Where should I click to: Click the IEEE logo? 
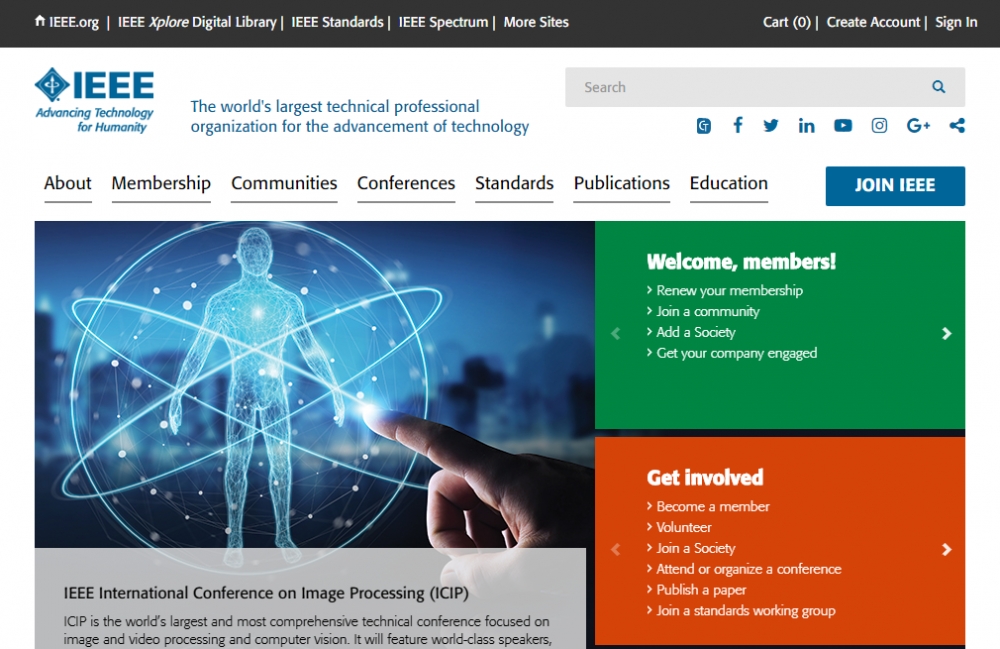94,99
